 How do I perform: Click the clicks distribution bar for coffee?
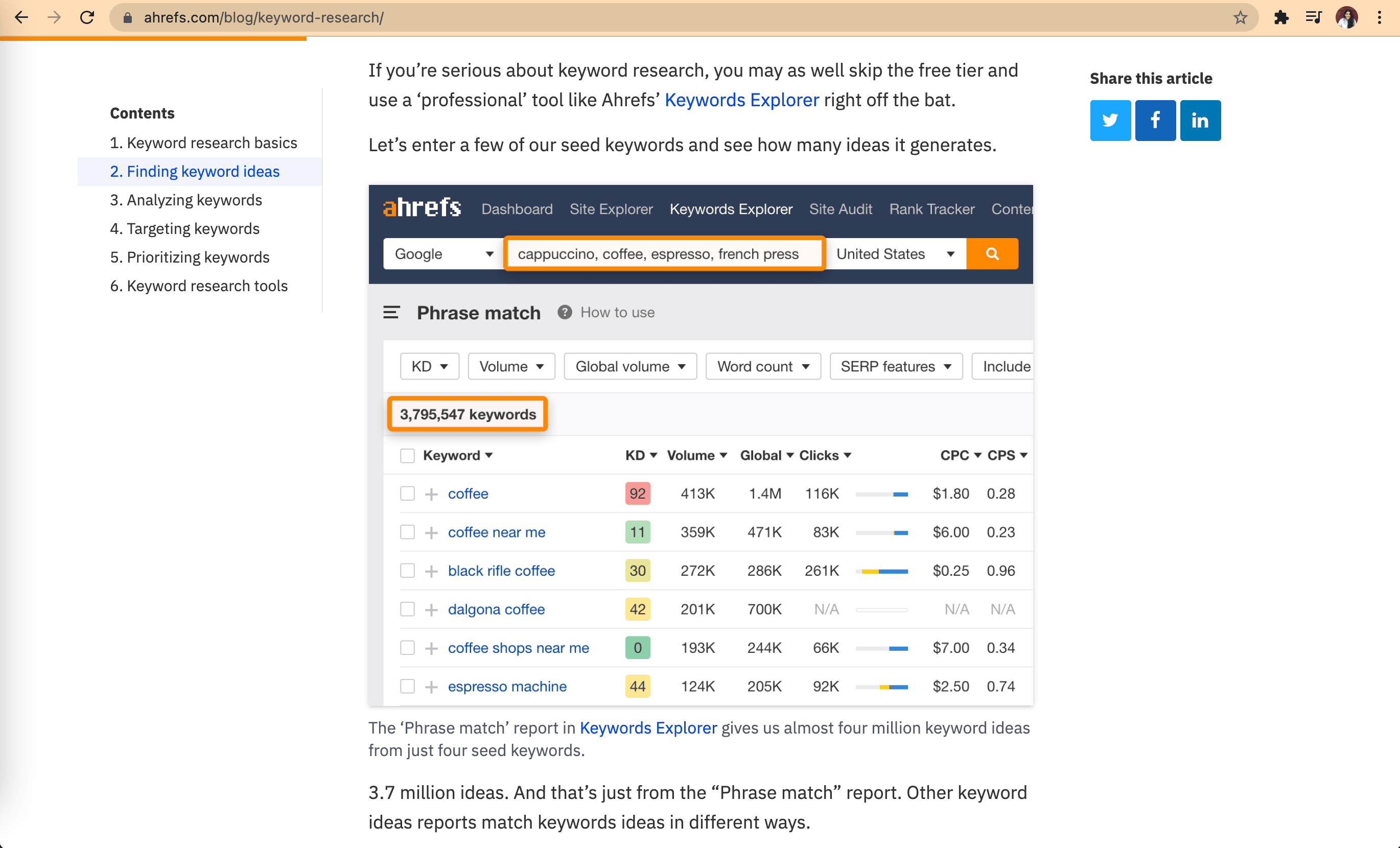coord(881,494)
